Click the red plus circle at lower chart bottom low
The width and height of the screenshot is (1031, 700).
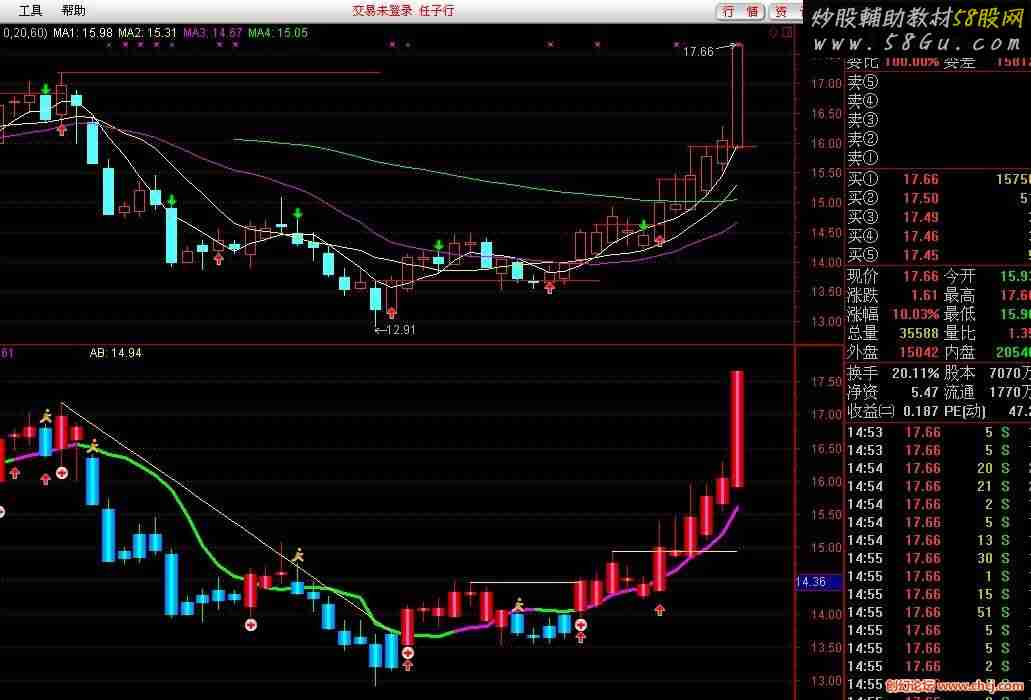click(x=408, y=653)
